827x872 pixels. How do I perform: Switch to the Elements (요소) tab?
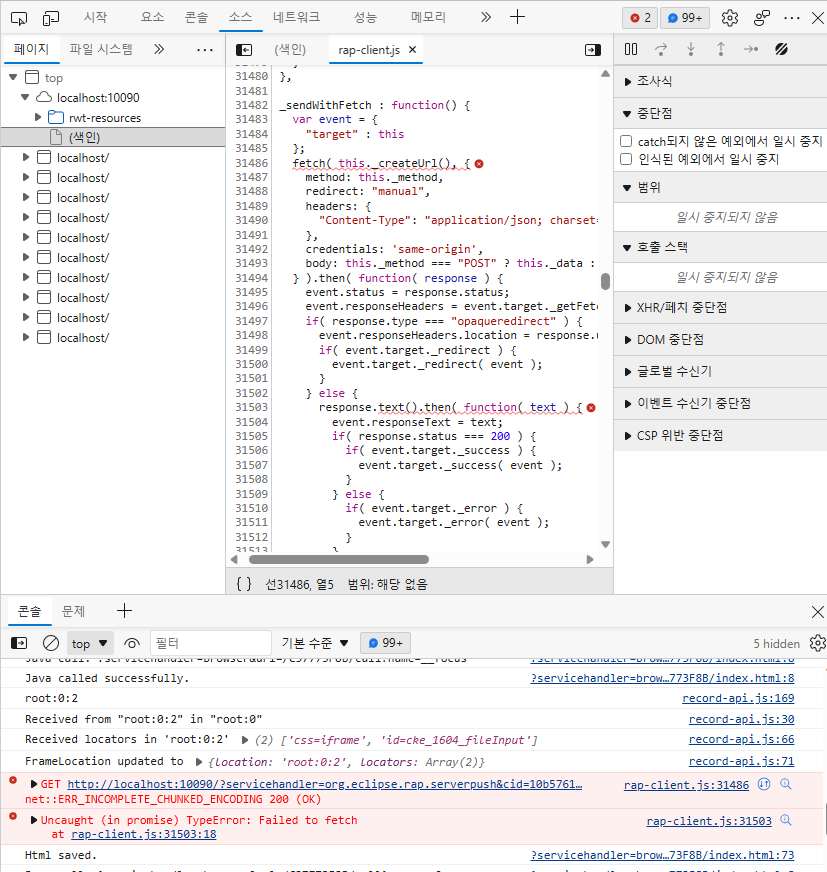pyautogui.click(x=152, y=17)
